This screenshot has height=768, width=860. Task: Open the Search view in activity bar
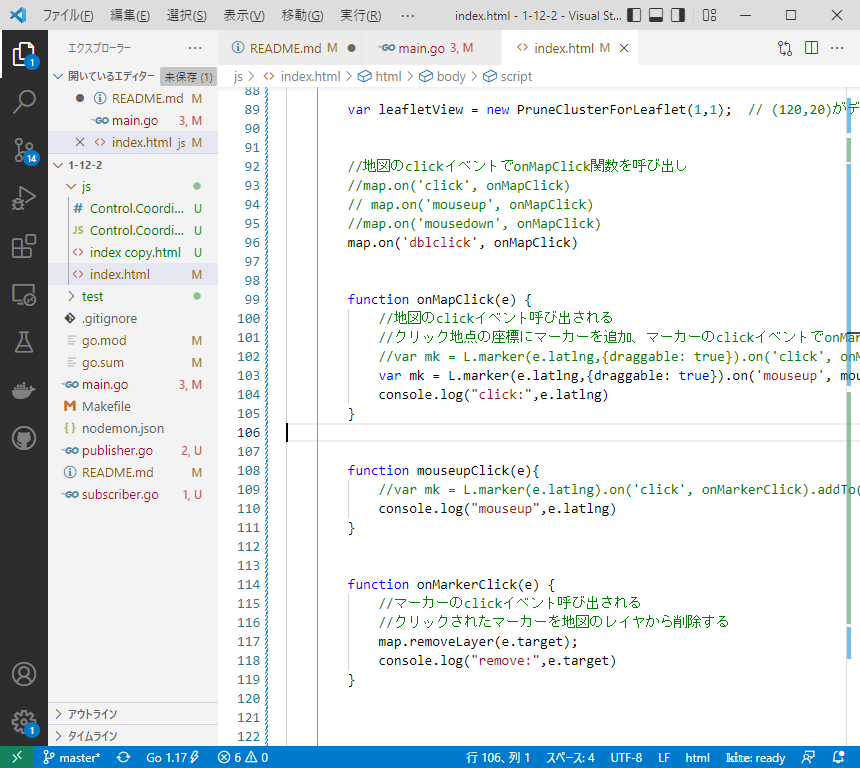point(24,101)
